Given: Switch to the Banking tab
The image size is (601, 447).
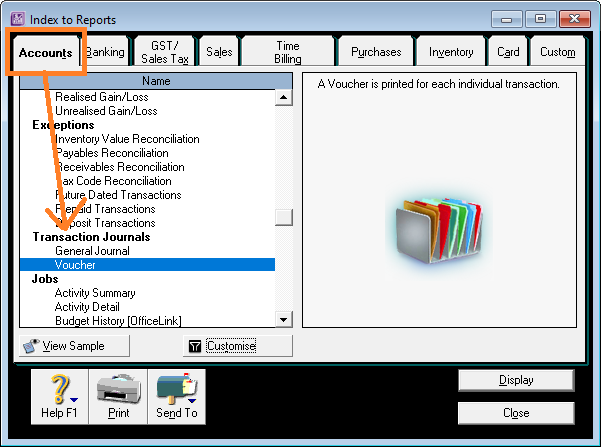Looking at the screenshot, I should (x=105, y=52).
